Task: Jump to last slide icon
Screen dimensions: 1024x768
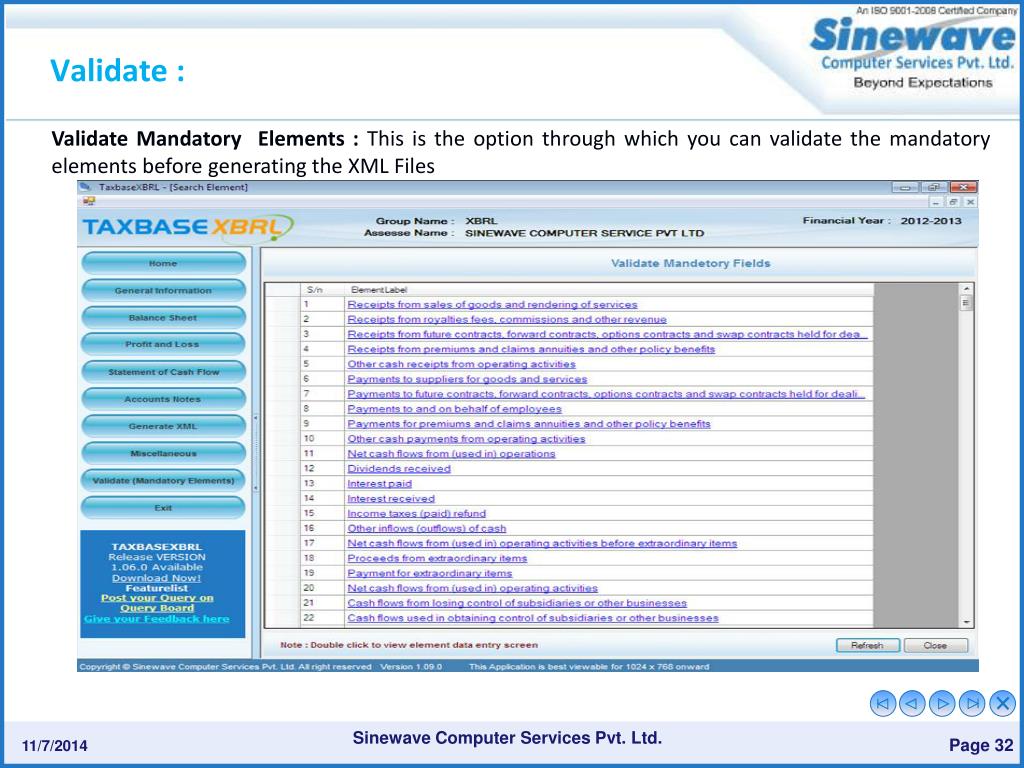Action: coord(972,703)
